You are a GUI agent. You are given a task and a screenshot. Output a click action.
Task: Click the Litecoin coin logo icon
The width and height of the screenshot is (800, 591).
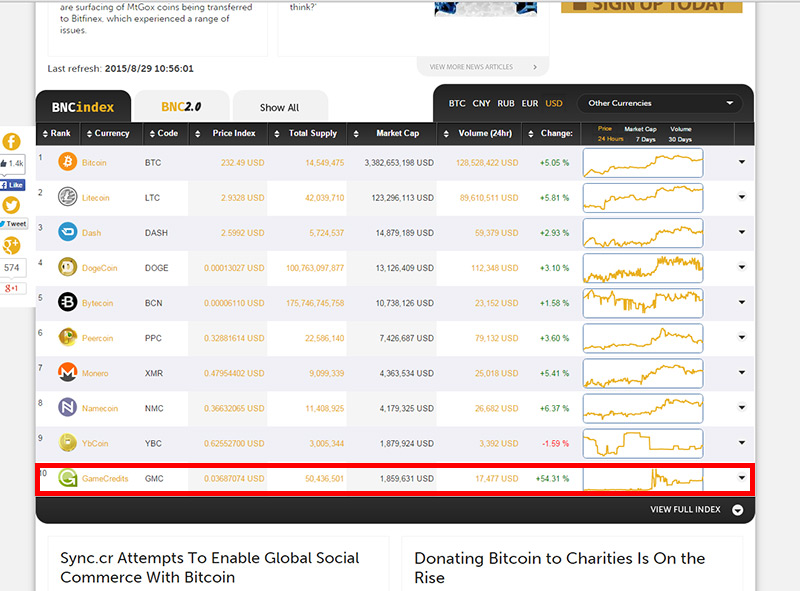click(x=67, y=197)
